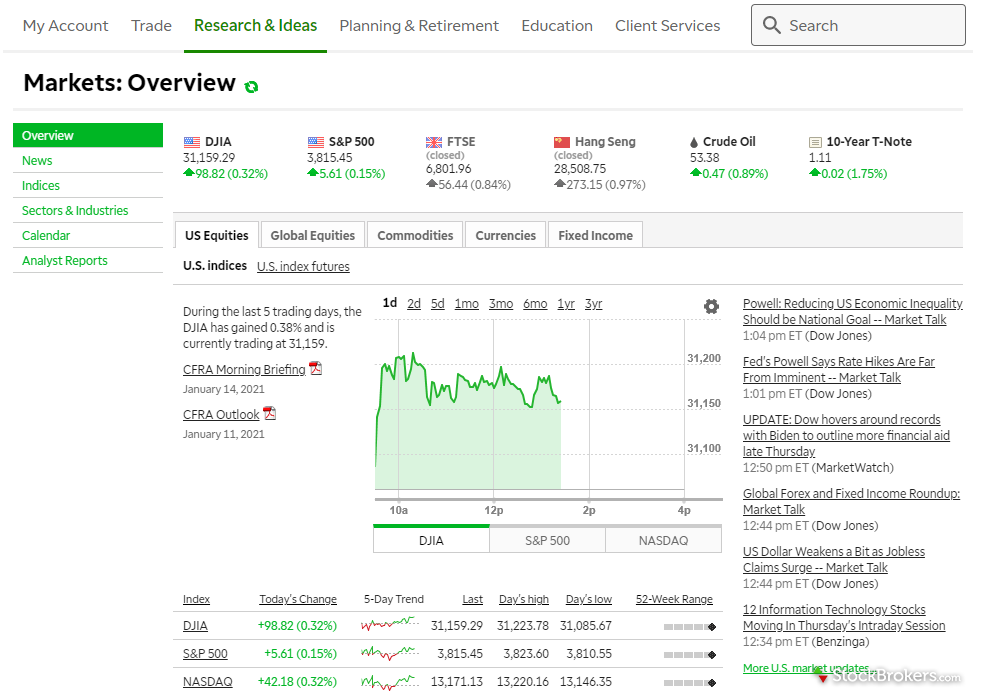Open the NASDAQ link in index table
Screen dimensions: 986x699
208,681
